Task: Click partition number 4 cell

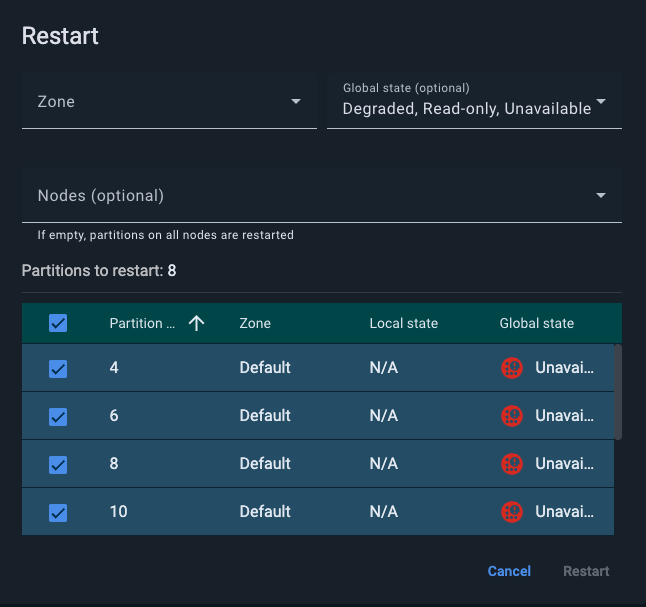Action: pos(114,368)
